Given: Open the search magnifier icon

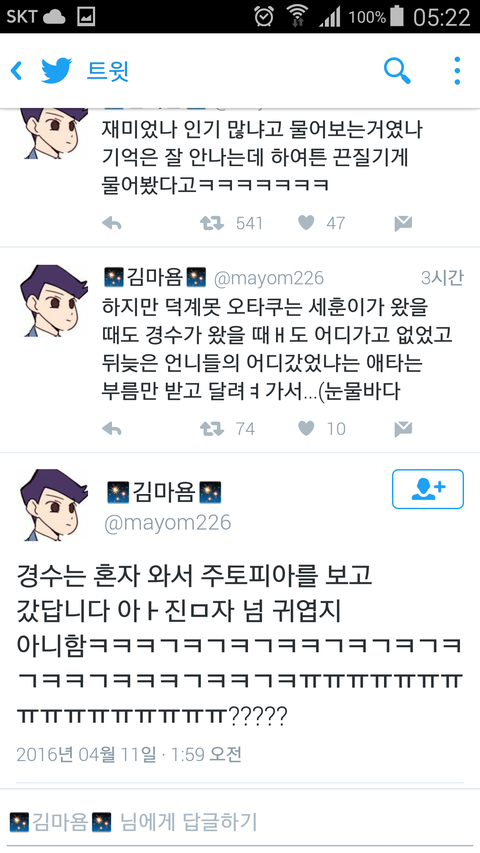Looking at the screenshot, I should [397, 71].
